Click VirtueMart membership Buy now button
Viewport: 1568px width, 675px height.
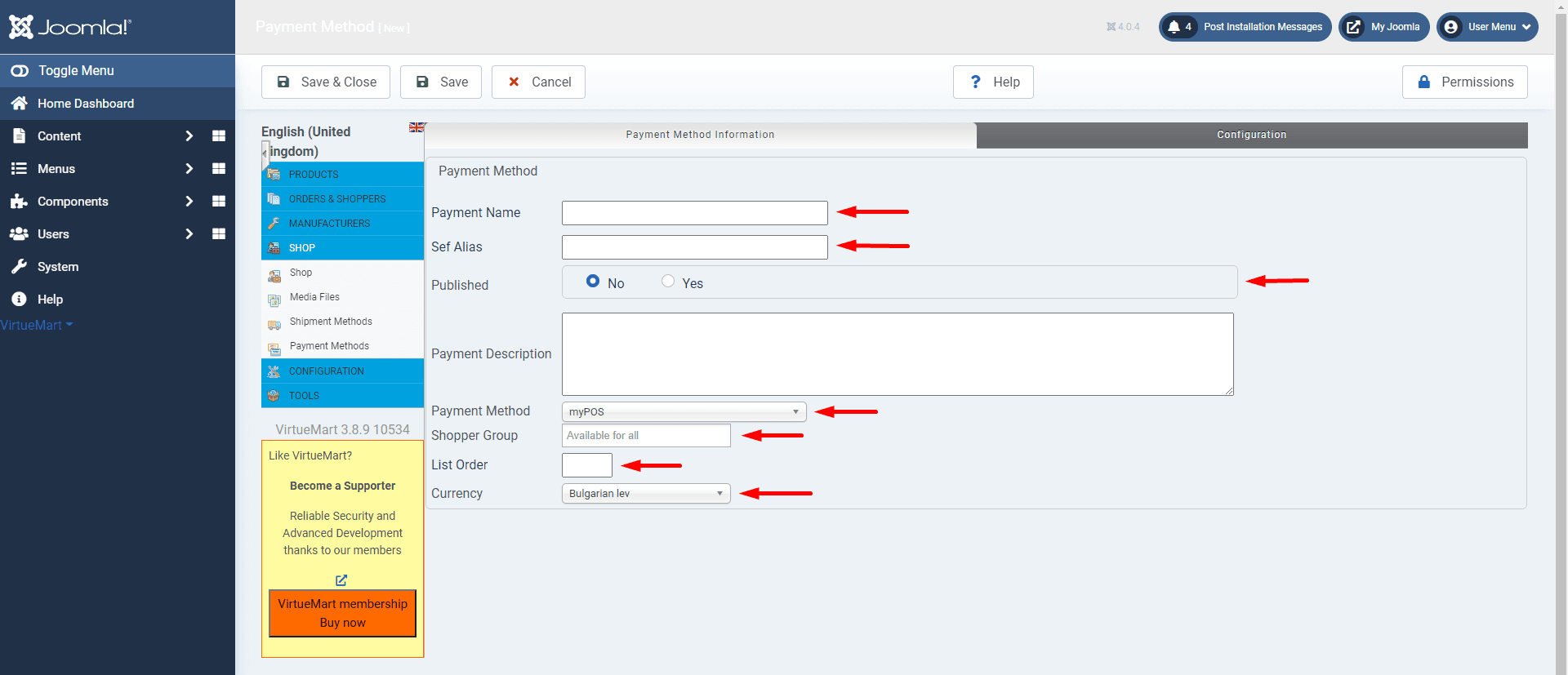[342, 613]
